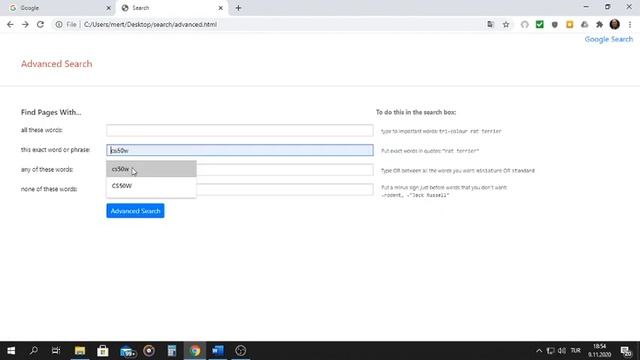This screenshot has height=360, width=640.
Task: Open the Chrome three-dot menu
Action: (x=630, y=24)
